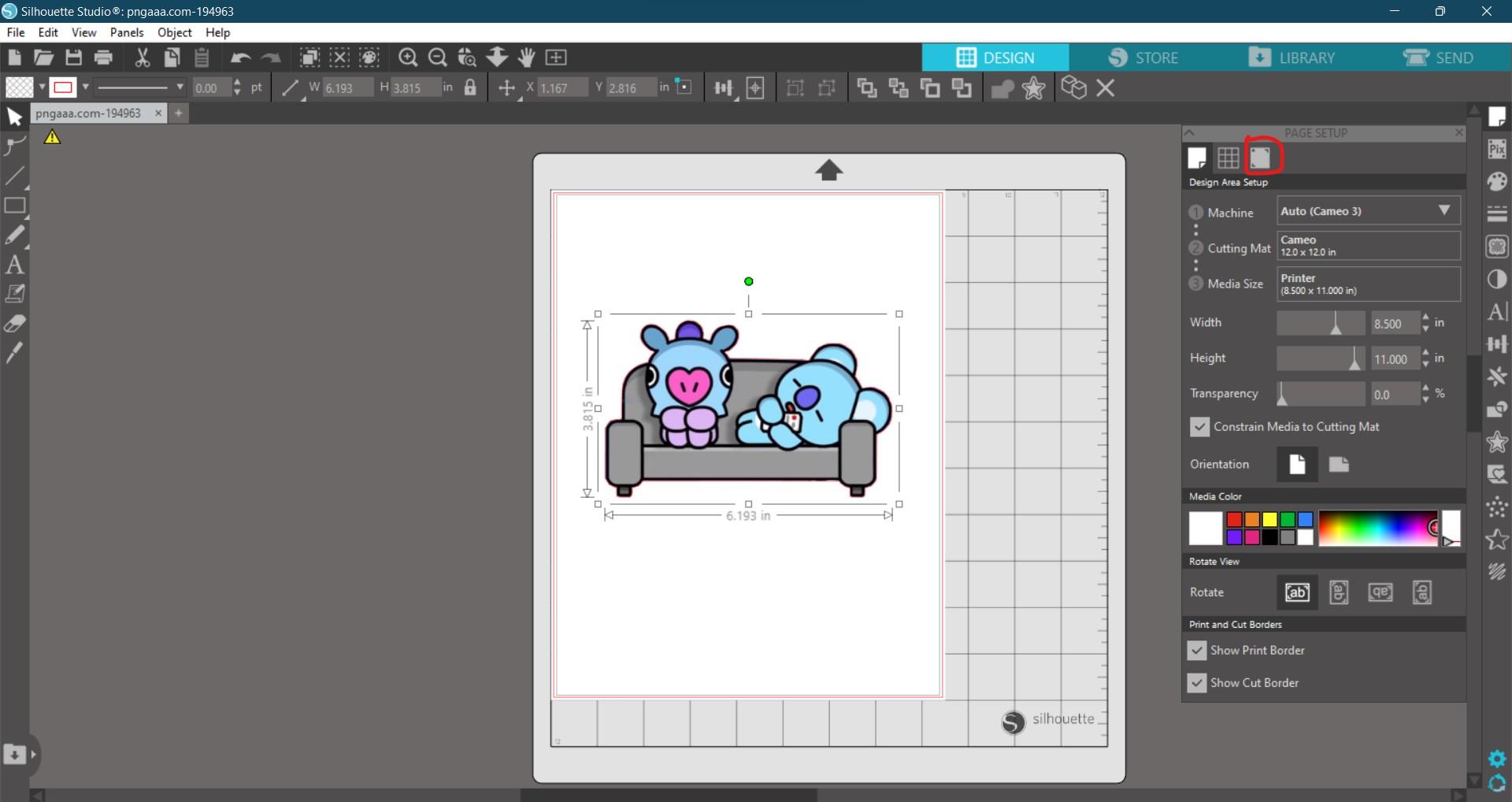The width and height of the screenshot is (1512, 802).
Task: Click the green rotation handle
Action: pos(749,281)
